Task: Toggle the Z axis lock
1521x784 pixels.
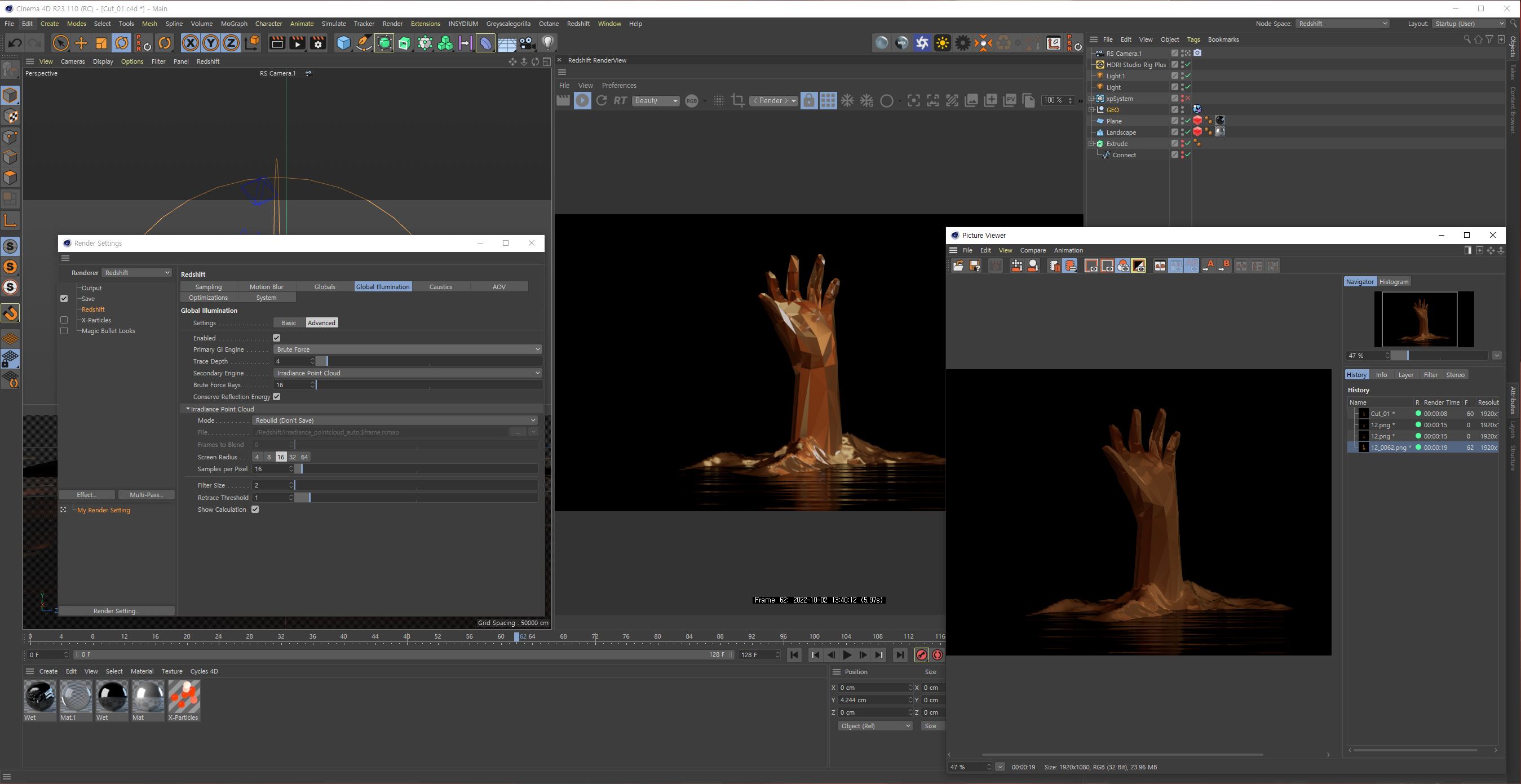Action: (231, 43)
